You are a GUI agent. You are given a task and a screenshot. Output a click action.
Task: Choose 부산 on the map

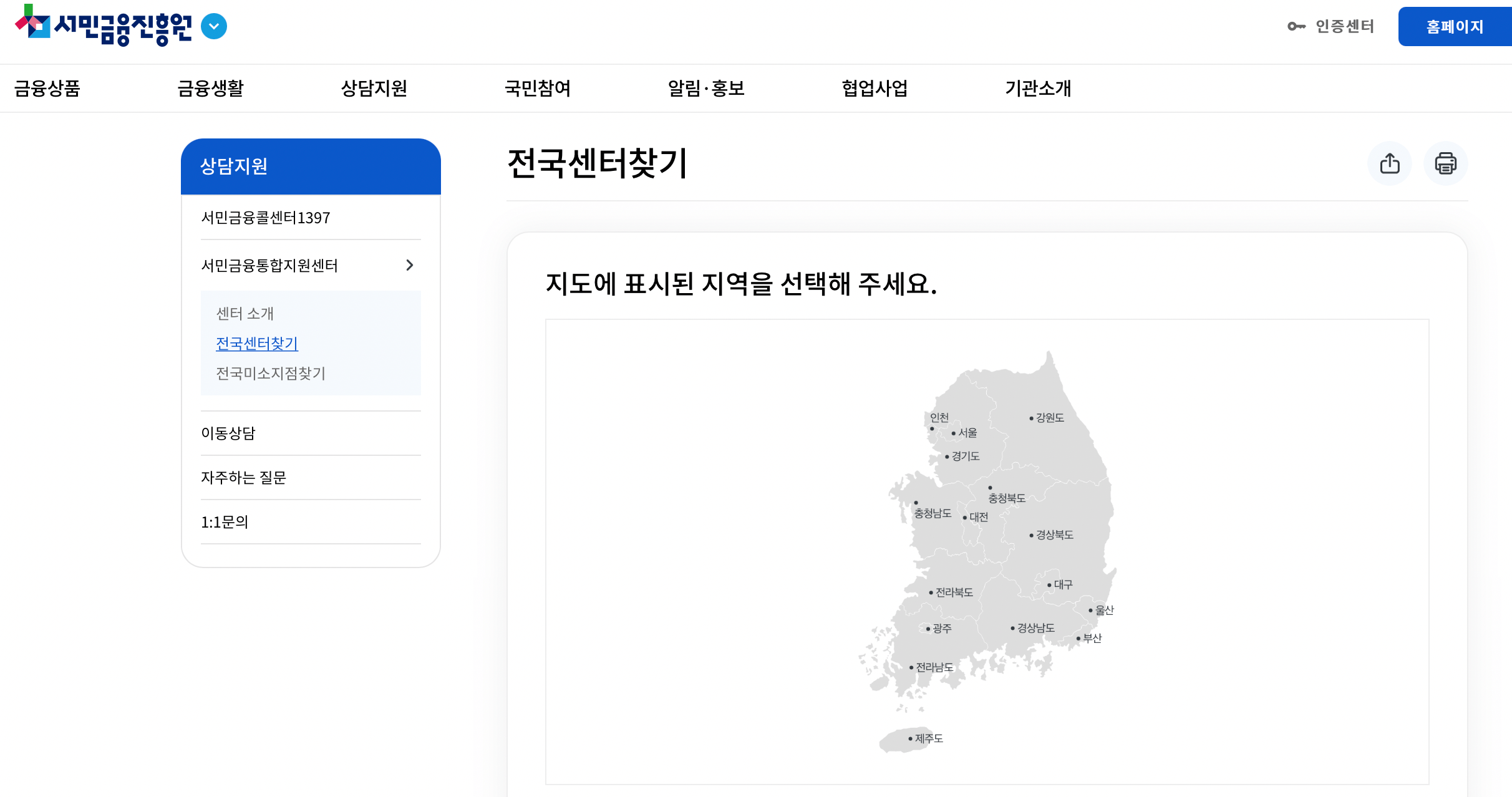pyautogui.click(x=1091, y=638)
